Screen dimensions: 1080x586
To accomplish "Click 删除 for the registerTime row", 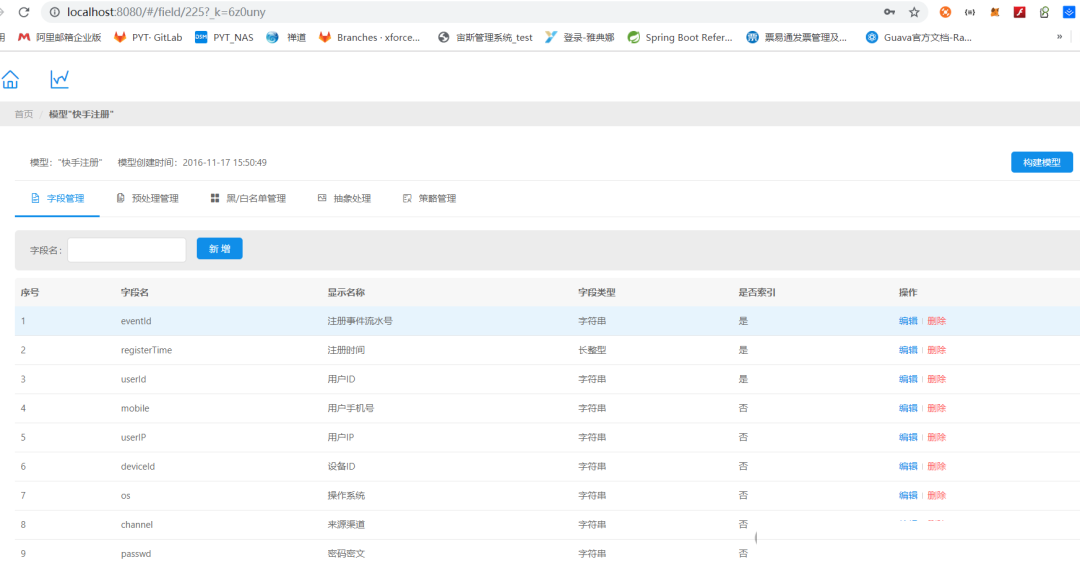I will 937,350.
